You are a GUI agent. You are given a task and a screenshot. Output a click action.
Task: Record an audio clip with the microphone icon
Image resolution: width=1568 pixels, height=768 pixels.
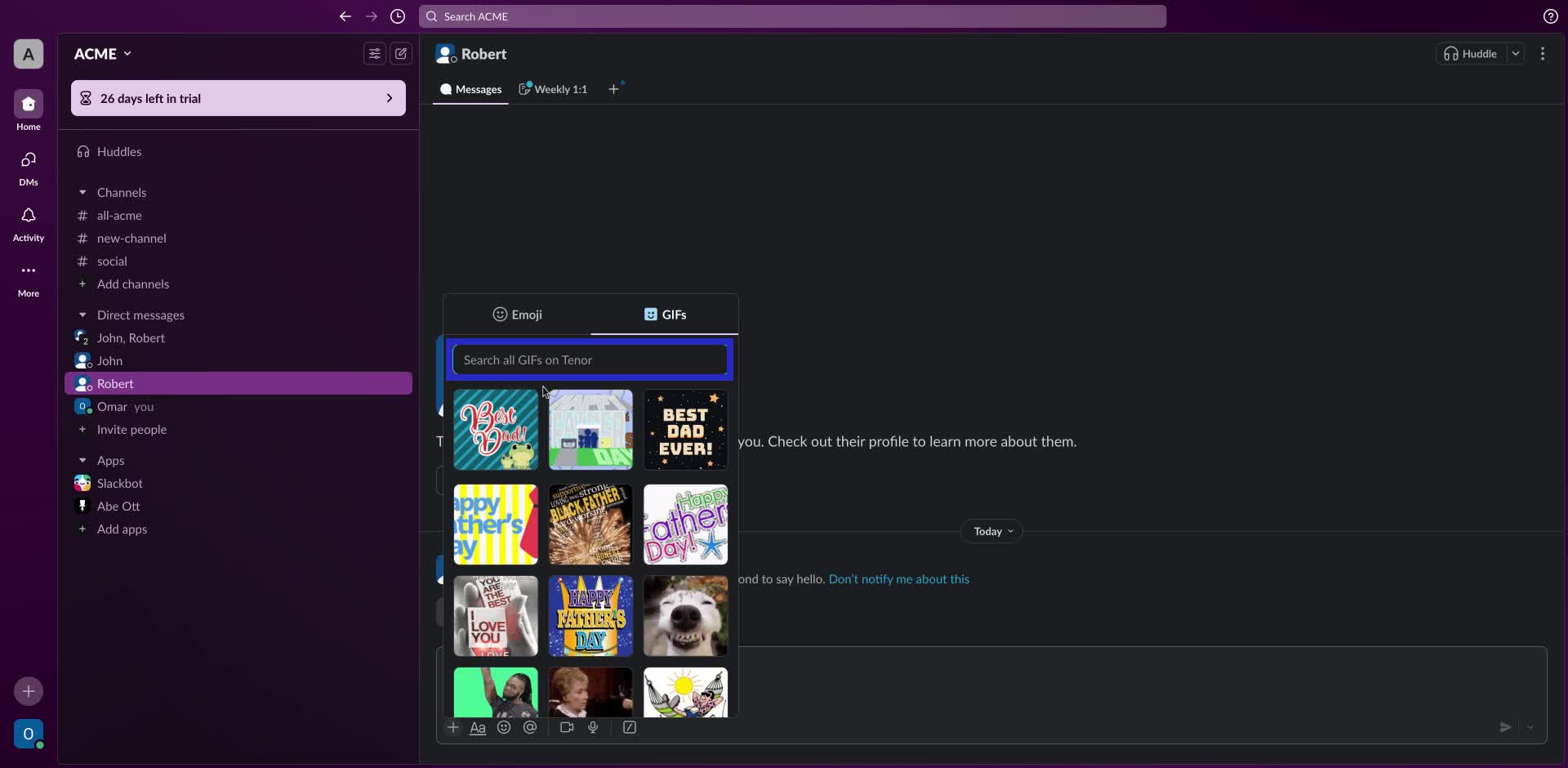pyautogui.click(x=594, y=727)
